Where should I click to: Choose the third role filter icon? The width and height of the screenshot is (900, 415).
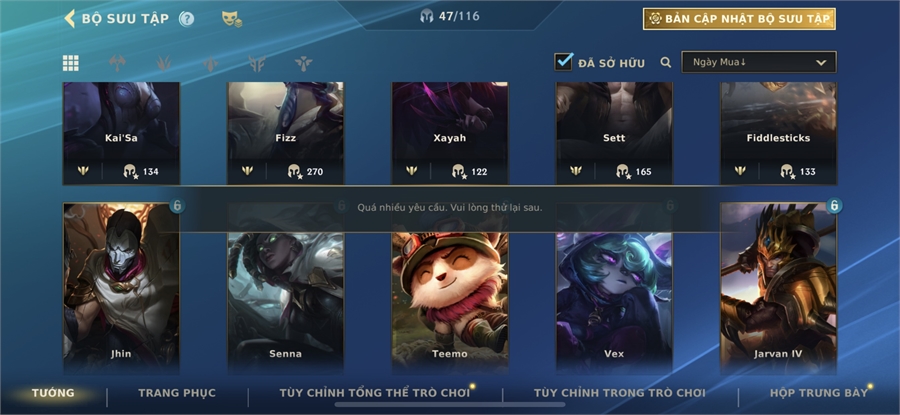coord(211,63)
